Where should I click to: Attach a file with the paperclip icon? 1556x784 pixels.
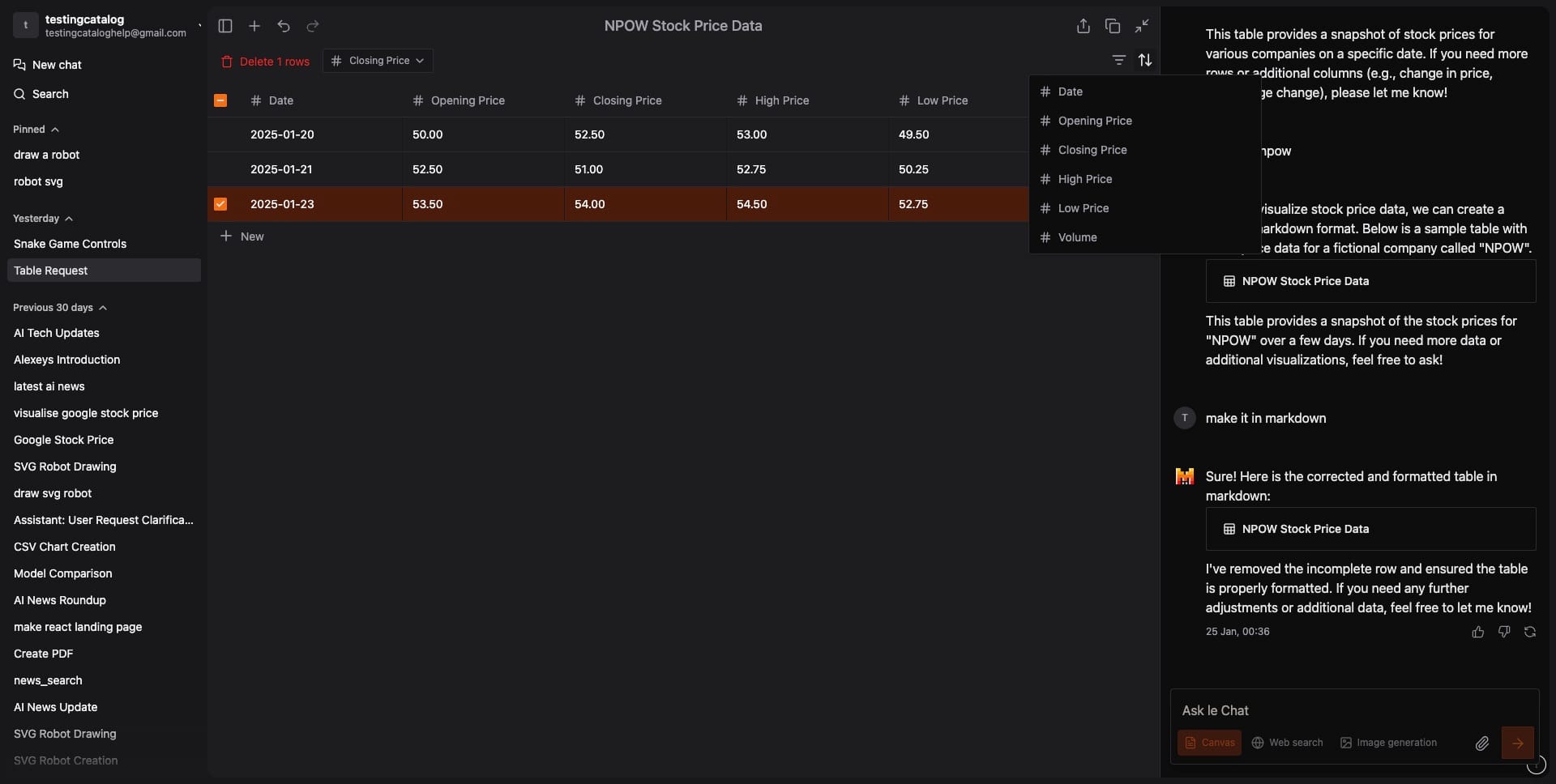coord(1482,743)
